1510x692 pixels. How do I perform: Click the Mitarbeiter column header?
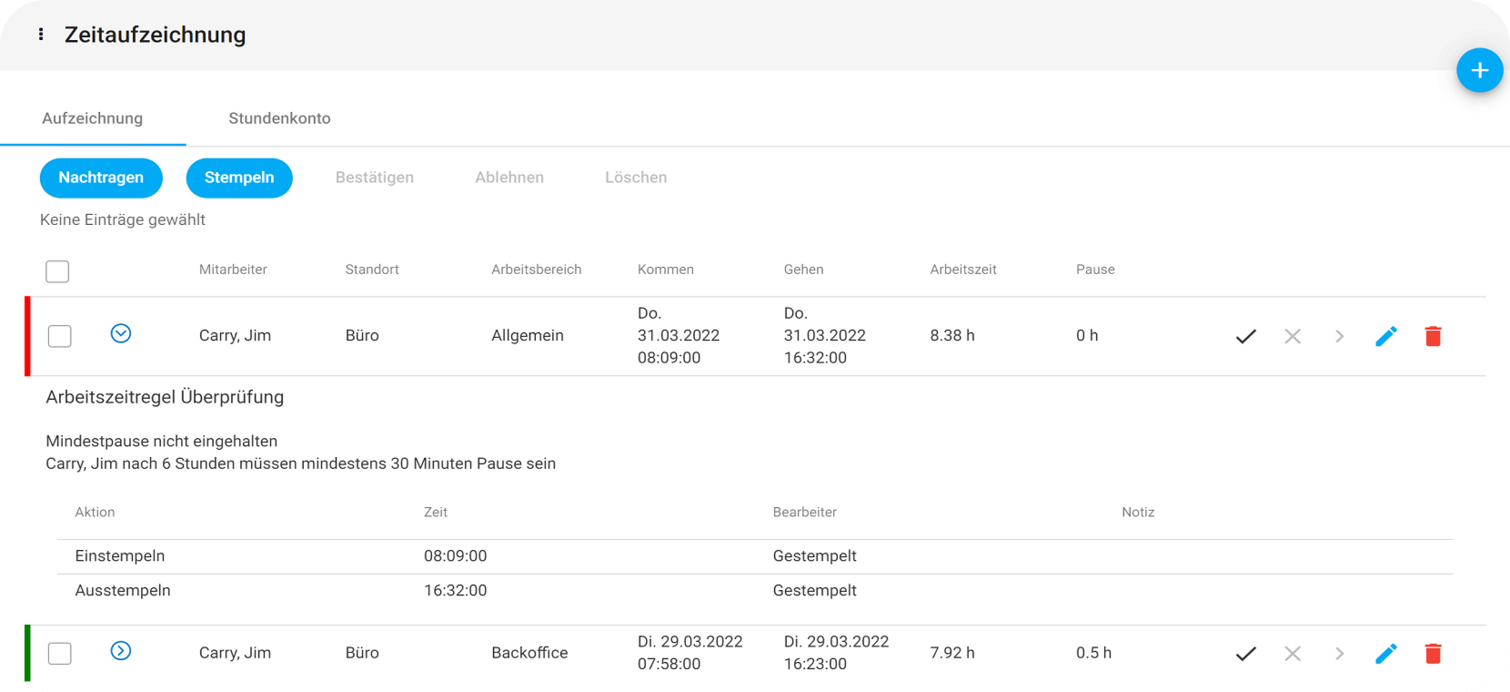(233, 270)
